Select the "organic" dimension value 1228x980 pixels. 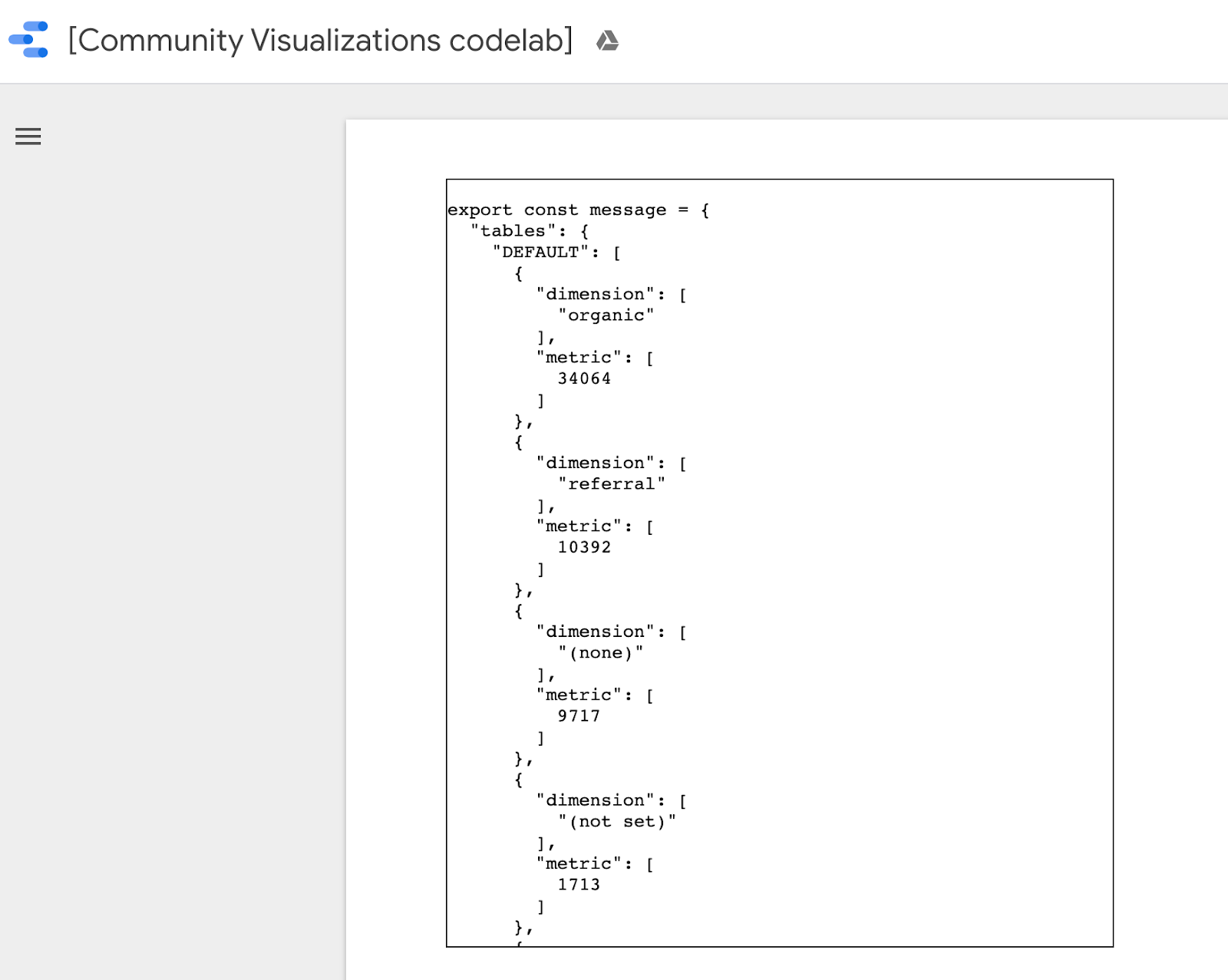(606, 315)
